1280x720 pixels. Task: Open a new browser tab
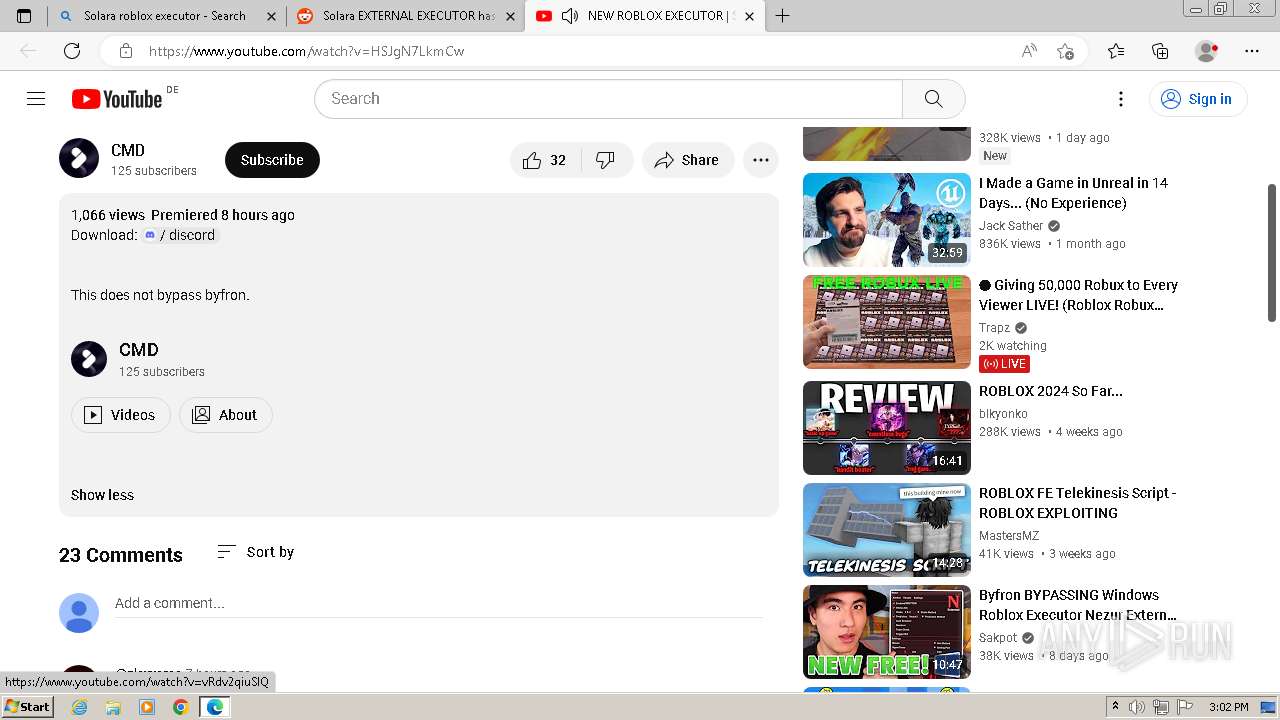(x=782, y=16)
